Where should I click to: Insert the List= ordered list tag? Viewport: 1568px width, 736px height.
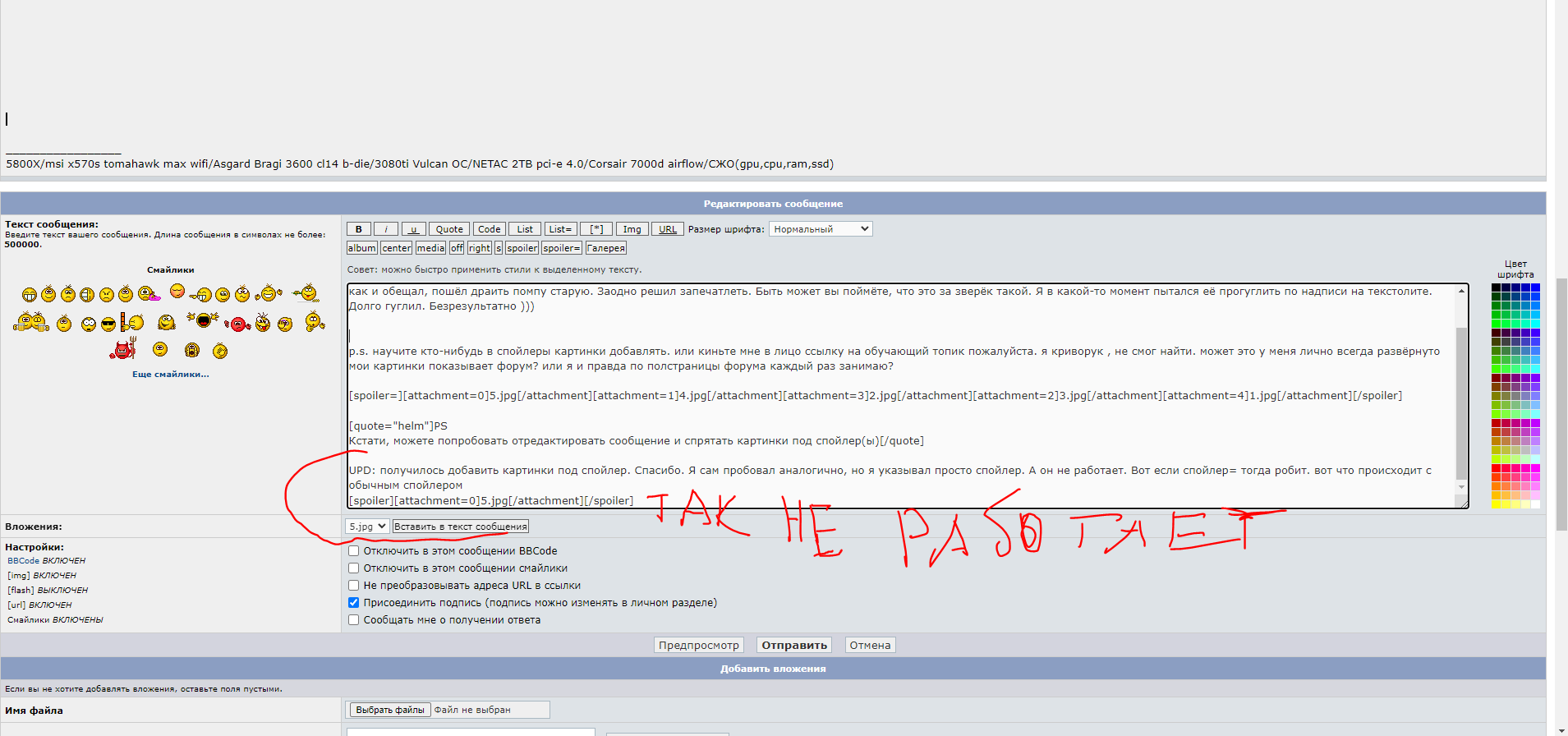coord(560,229)
